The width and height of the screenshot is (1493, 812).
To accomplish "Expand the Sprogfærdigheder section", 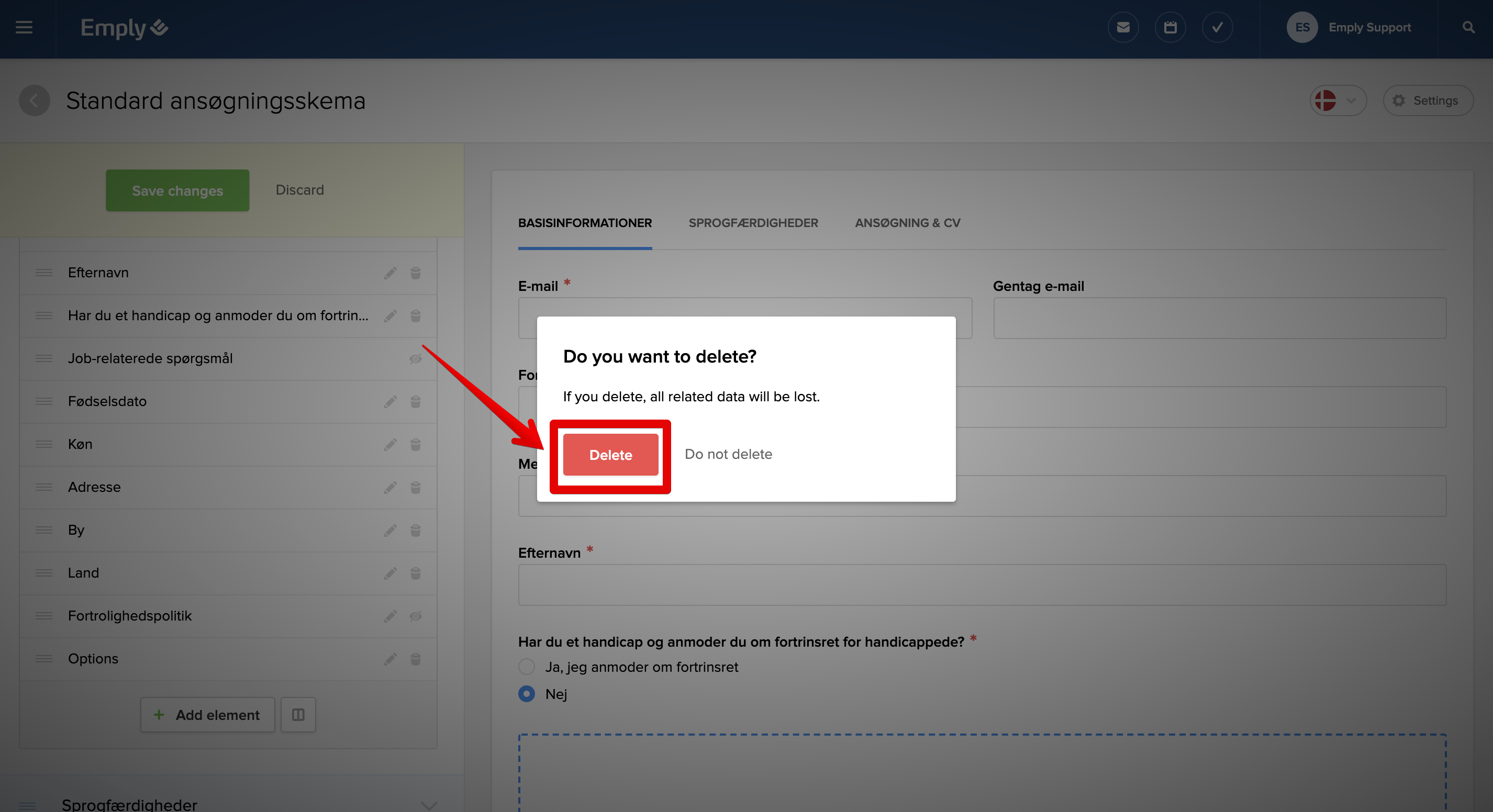I will (429, 805).
